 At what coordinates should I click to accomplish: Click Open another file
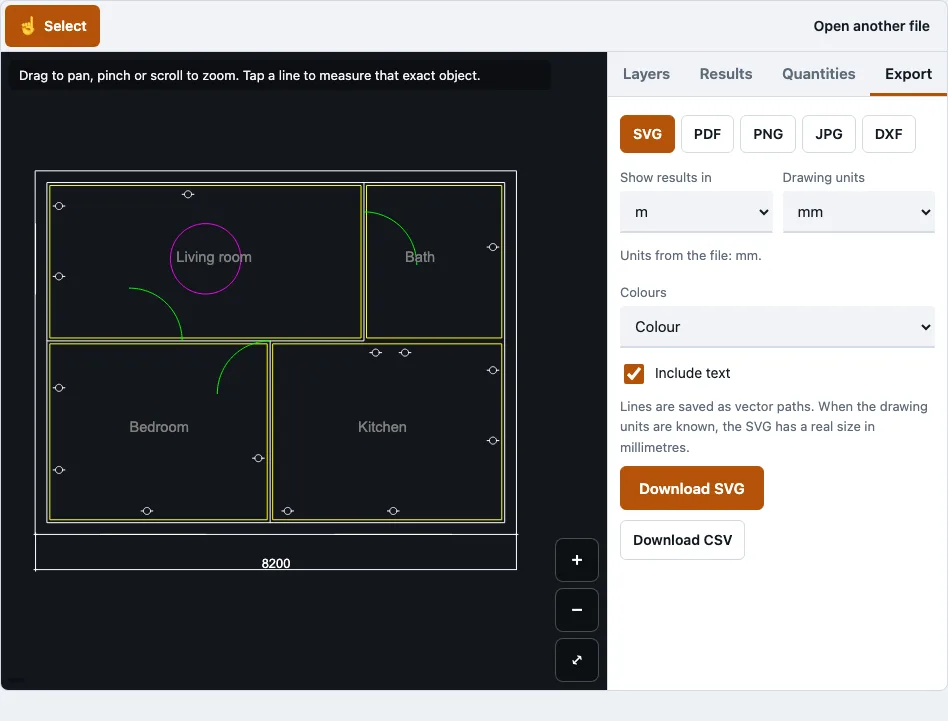click(x=871, y=26)
